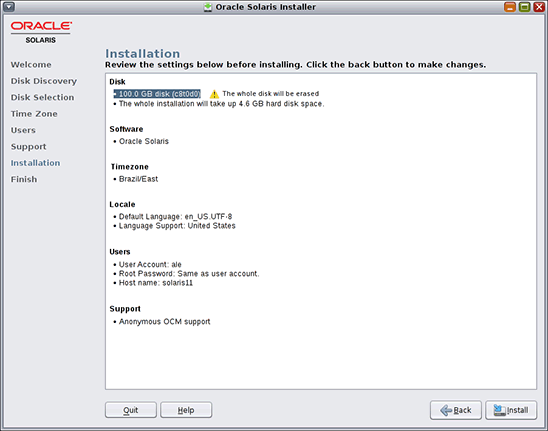This screenshot has width=548, height=431.
Task: Select the Installation step in sidebar
Action: 35,163
